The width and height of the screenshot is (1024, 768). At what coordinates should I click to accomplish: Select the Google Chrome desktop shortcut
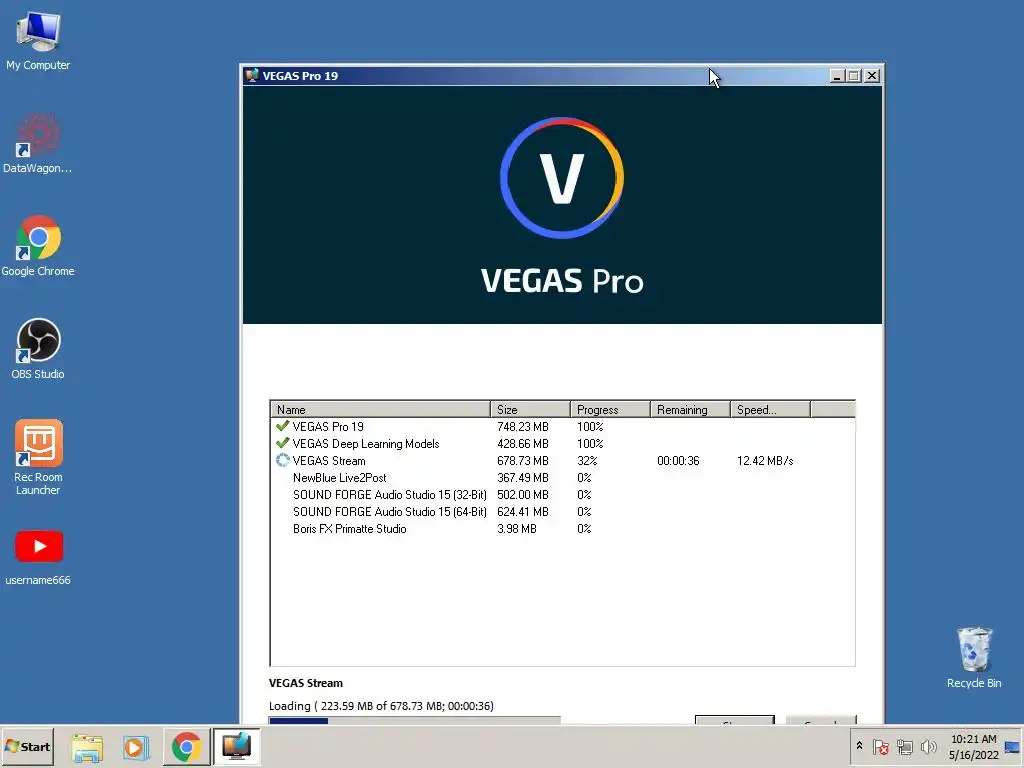38,246
